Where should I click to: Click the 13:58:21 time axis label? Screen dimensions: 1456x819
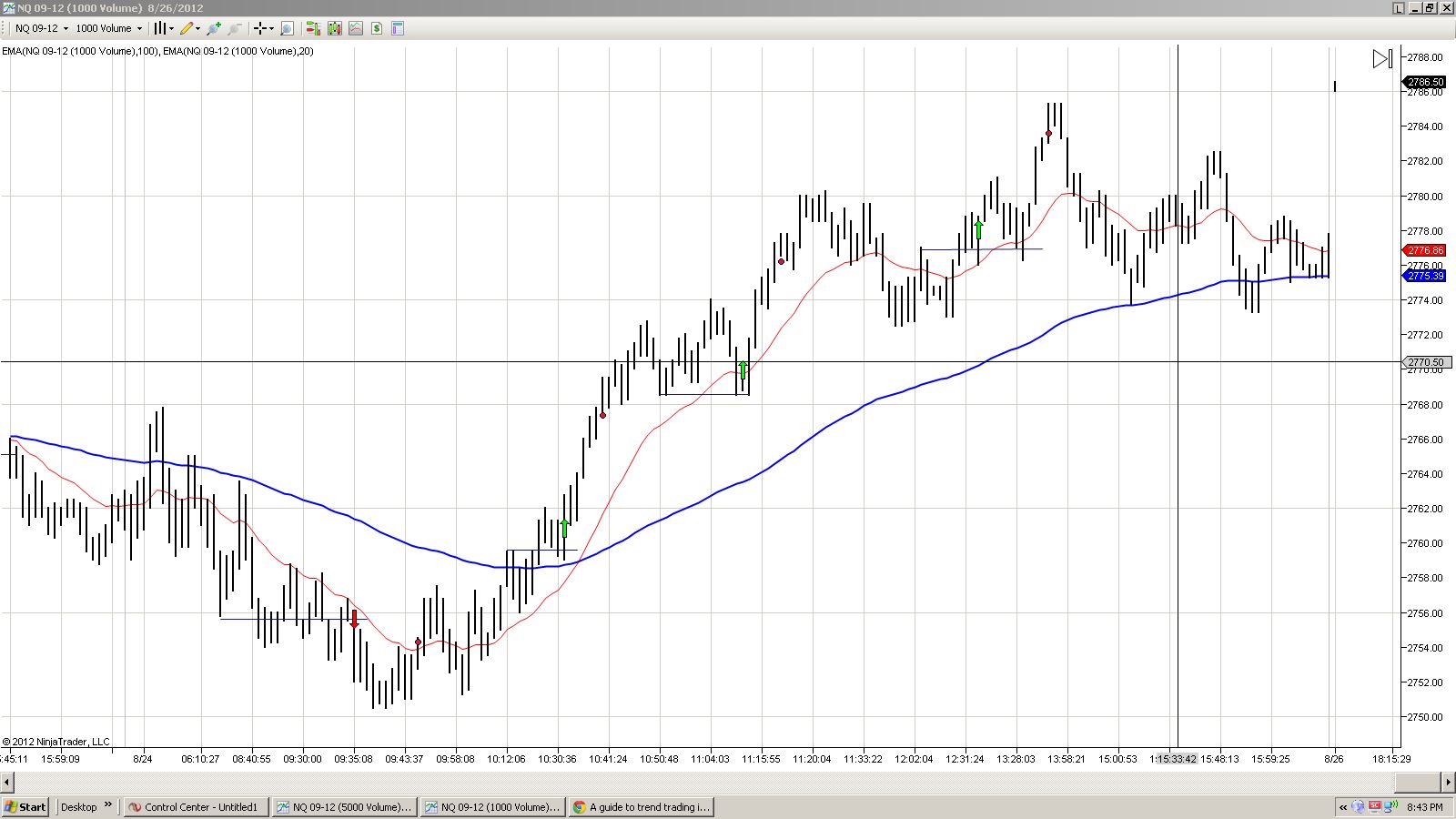[1067, 759]
